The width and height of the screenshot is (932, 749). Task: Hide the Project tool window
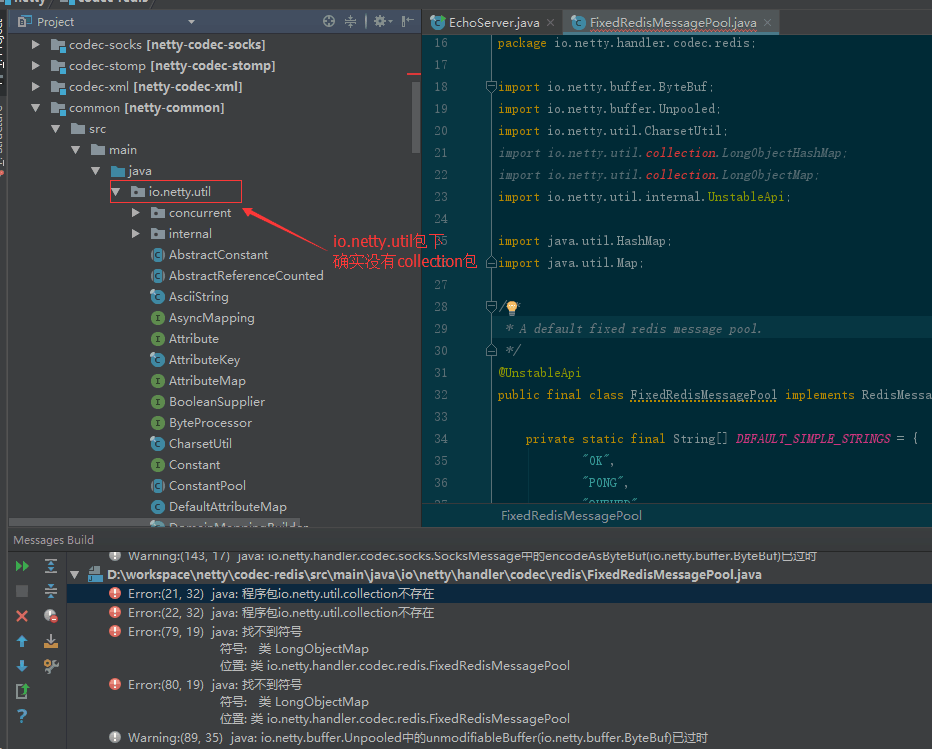[x=407, y=21]
